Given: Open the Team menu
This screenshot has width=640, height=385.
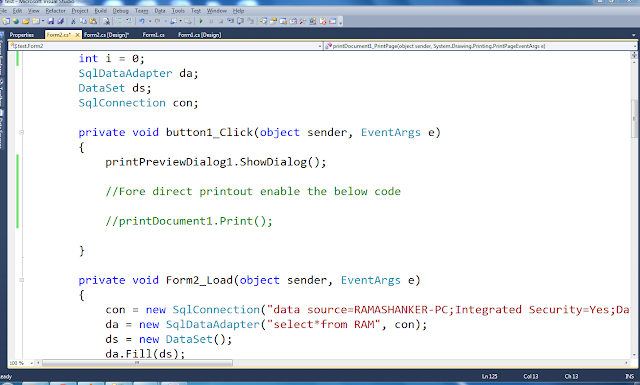Looking at the screenshot, I should point(142,11).
